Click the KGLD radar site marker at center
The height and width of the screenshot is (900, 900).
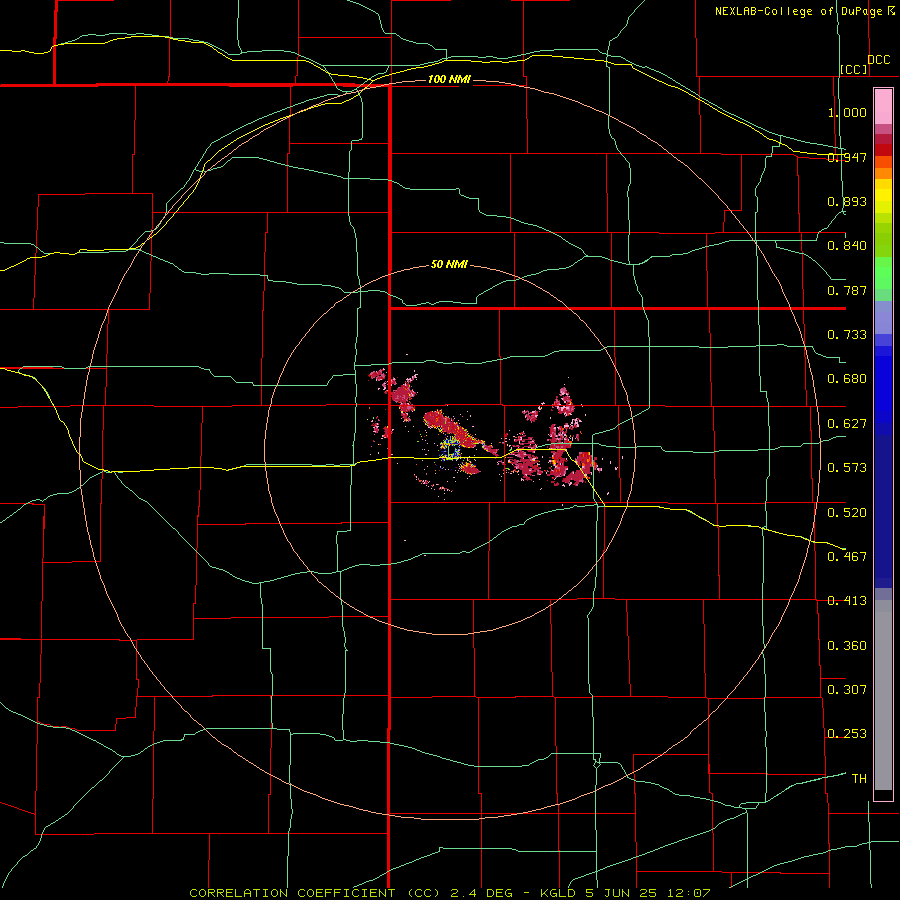click(451, 449)
